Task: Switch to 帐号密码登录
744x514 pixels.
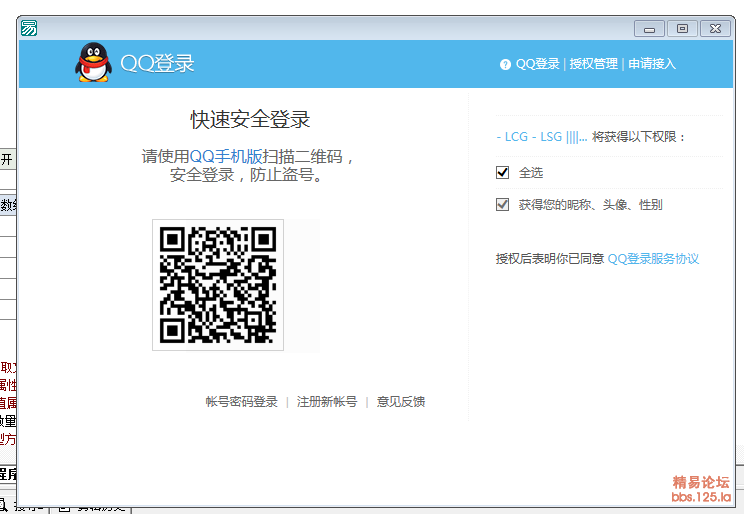Action: (x=241, y=402)
